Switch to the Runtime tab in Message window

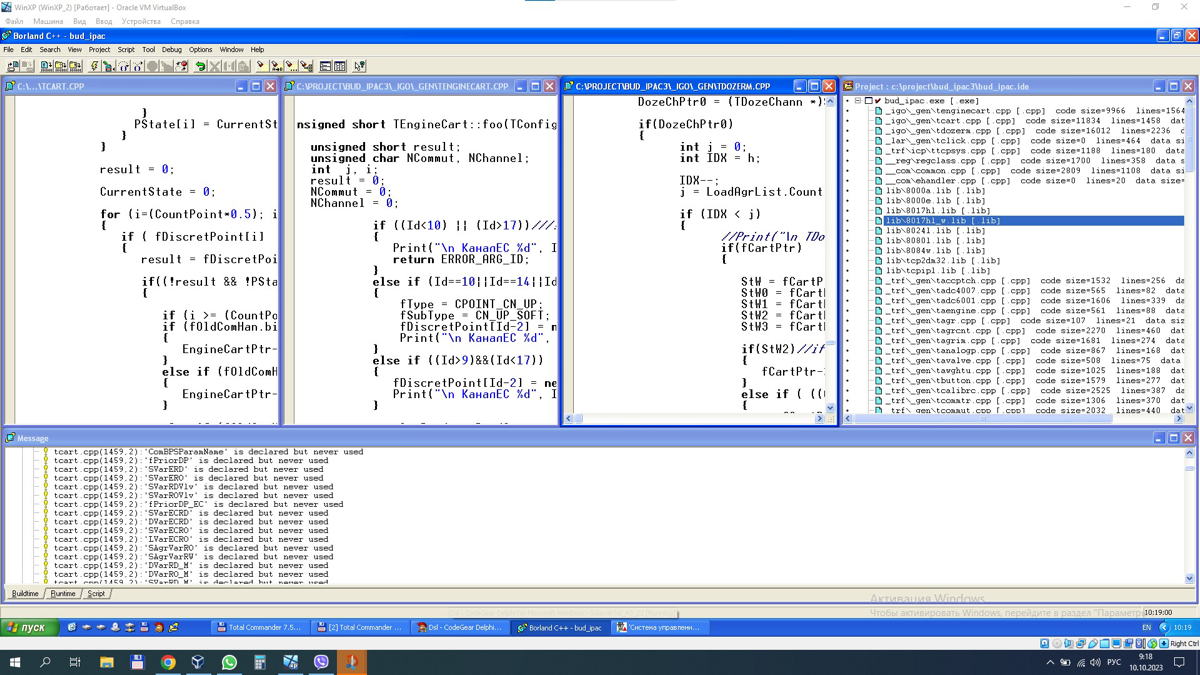pyautogui.click(x=63, y=594)
